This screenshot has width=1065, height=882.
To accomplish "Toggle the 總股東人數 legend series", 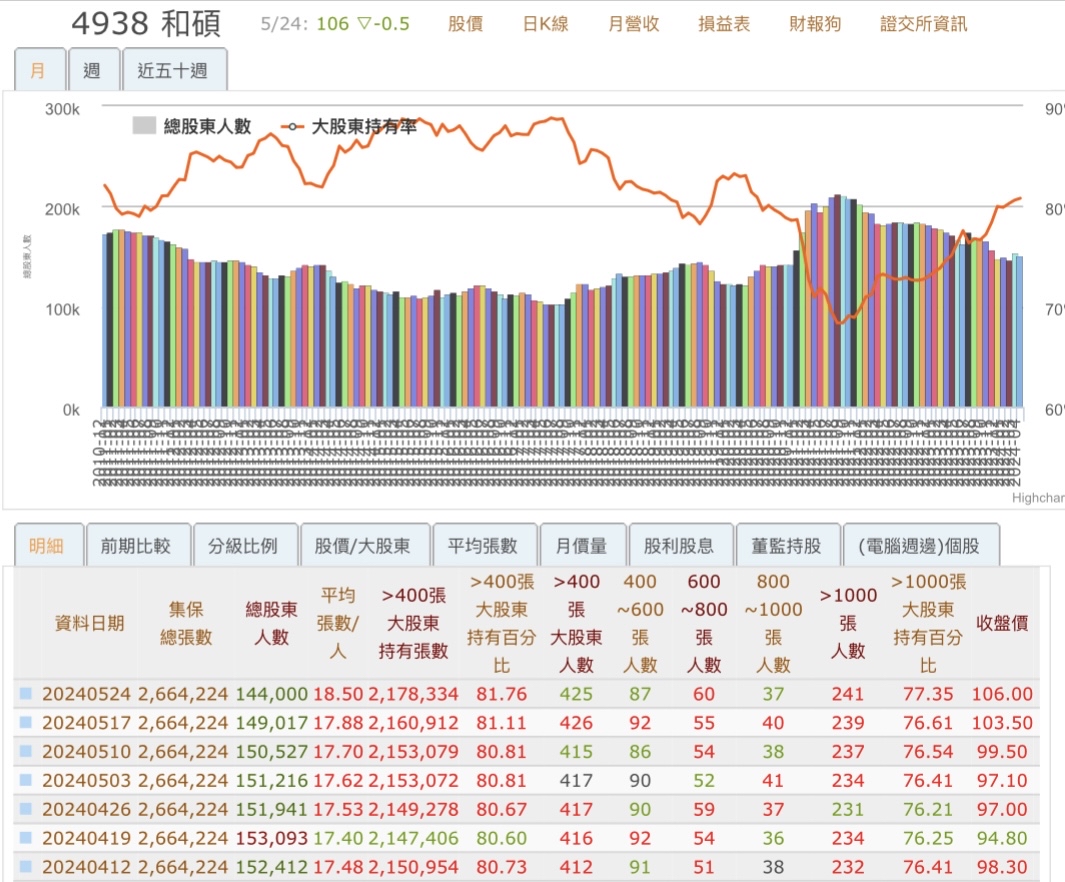I will pos(192,126).
